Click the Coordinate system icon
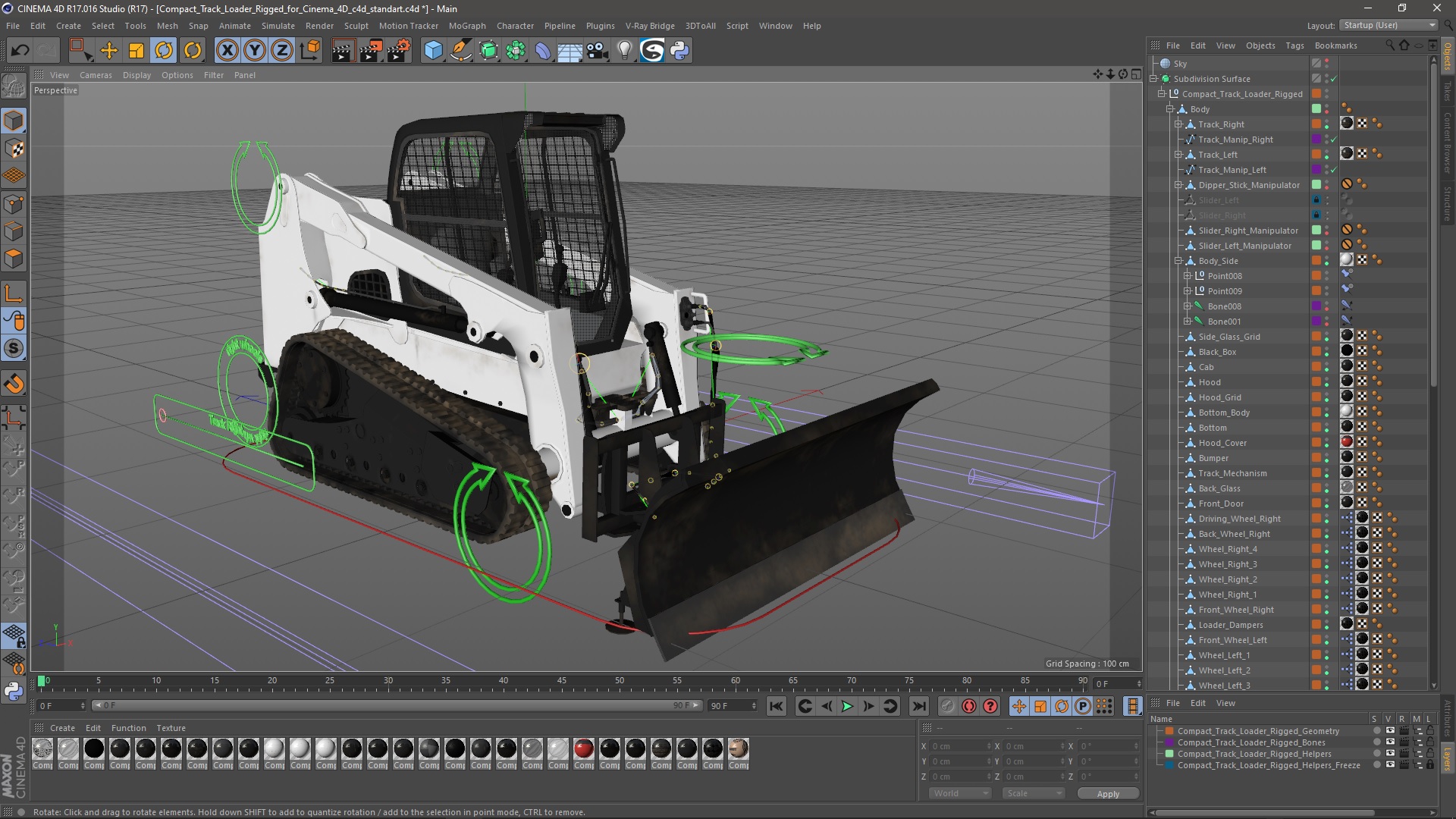This screenshot has height=819, width=1456. [309, 51]
